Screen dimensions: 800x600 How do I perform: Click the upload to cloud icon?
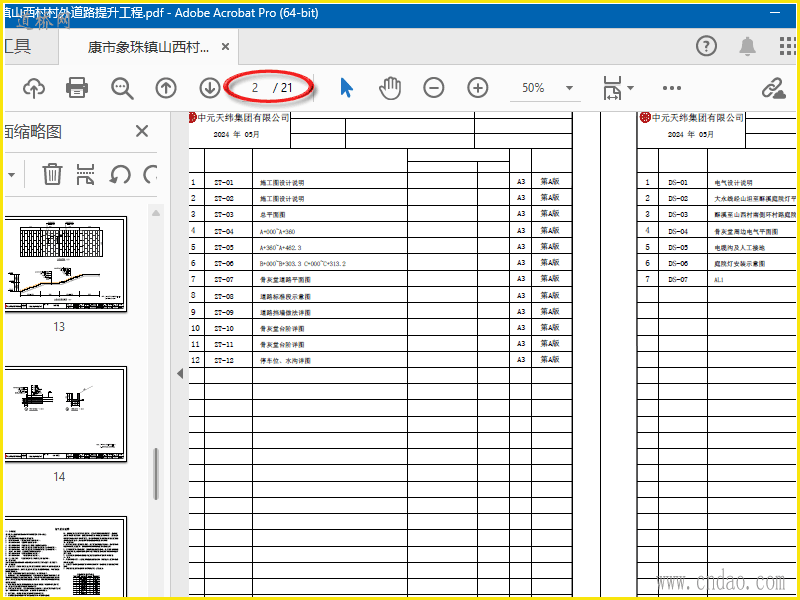(34, 88)
